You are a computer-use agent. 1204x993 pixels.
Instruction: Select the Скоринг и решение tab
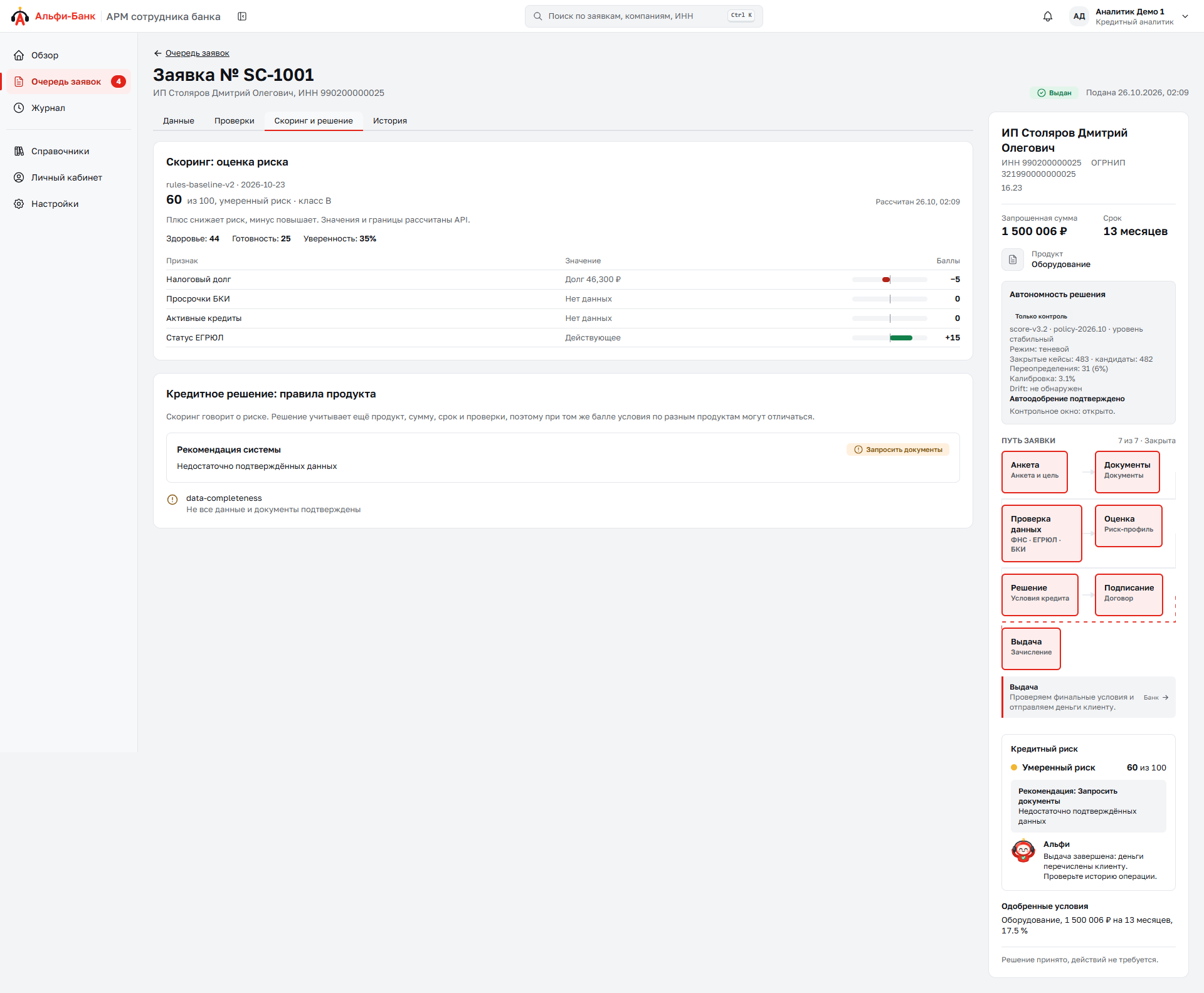[314, 121]
